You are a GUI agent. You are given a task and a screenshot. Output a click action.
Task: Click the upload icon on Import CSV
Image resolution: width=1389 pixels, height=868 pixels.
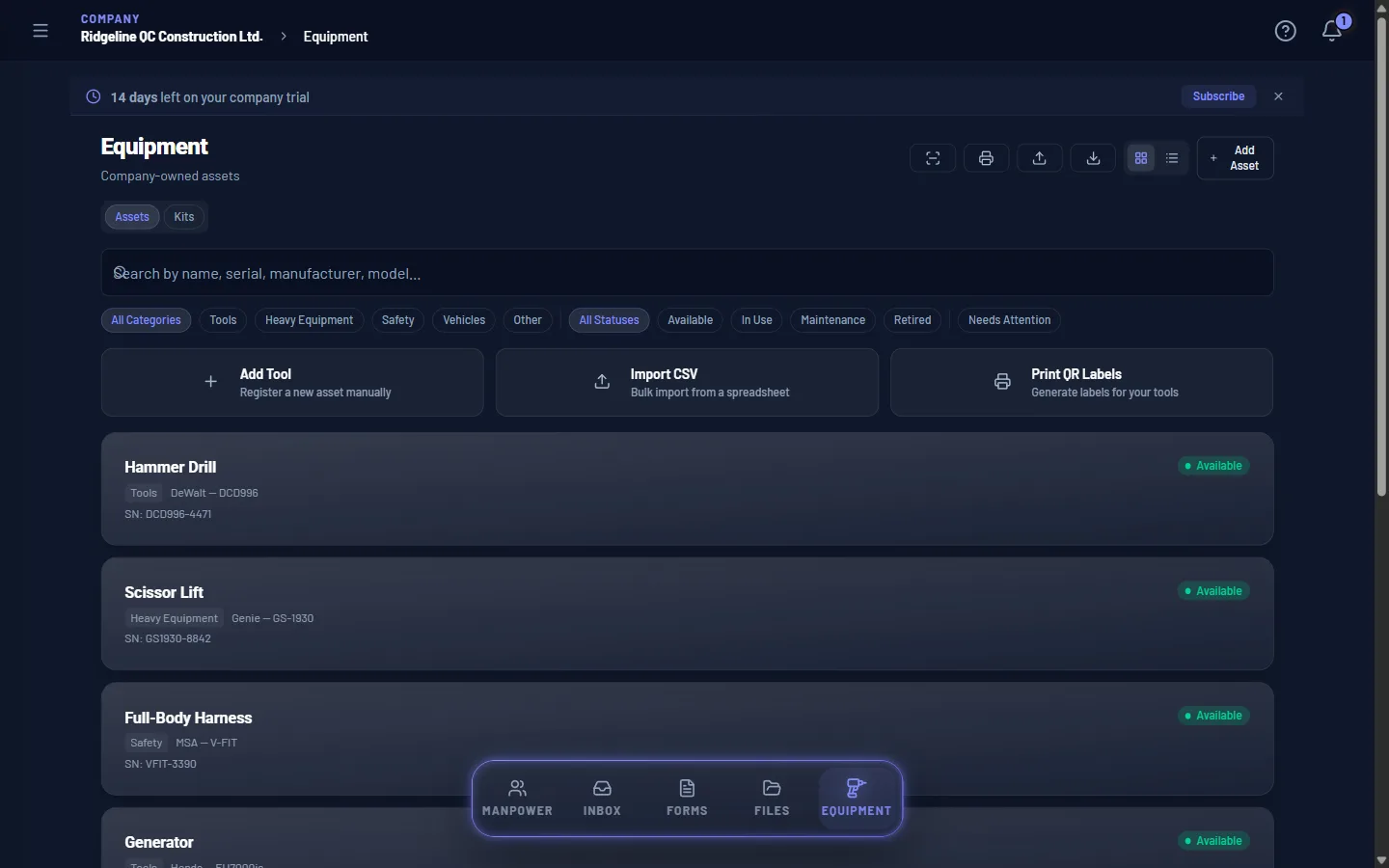pyautogui.click(x=602, y=382)
